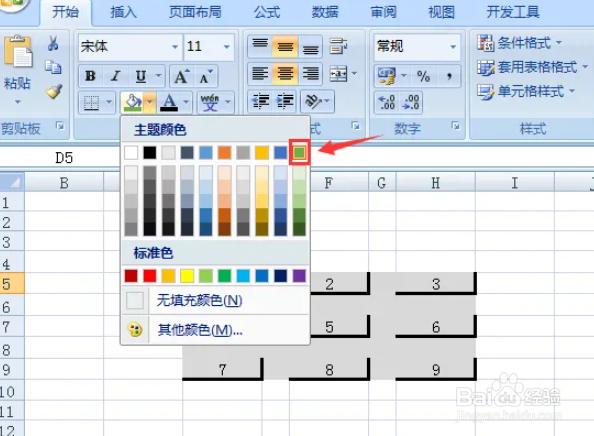594x436 pixels.
Task: Toggle bold formatting
Action: click(x=90, y=76)
